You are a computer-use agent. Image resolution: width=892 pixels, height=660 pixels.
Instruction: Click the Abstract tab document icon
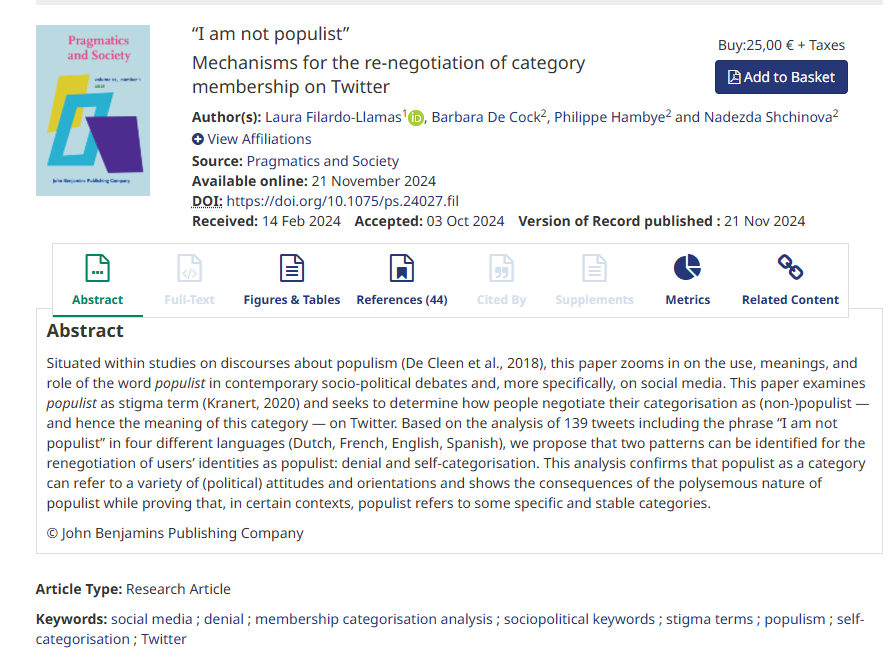point(97,268)
